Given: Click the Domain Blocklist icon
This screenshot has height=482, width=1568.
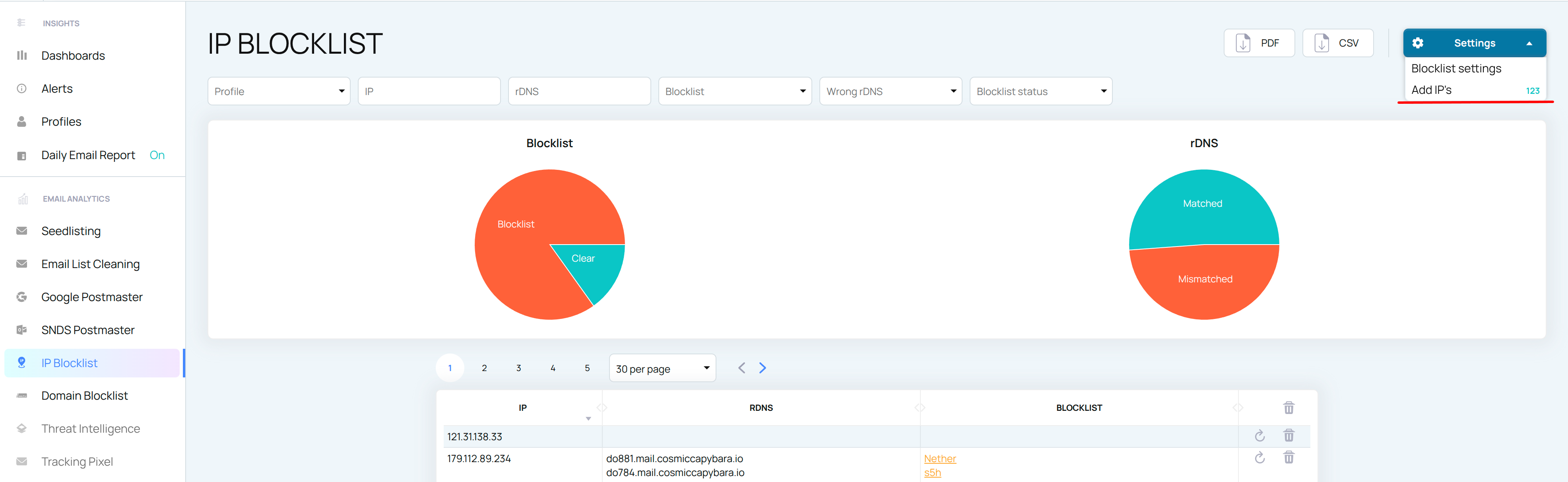Looking at the screenshot, I should [x=22, y=396].
